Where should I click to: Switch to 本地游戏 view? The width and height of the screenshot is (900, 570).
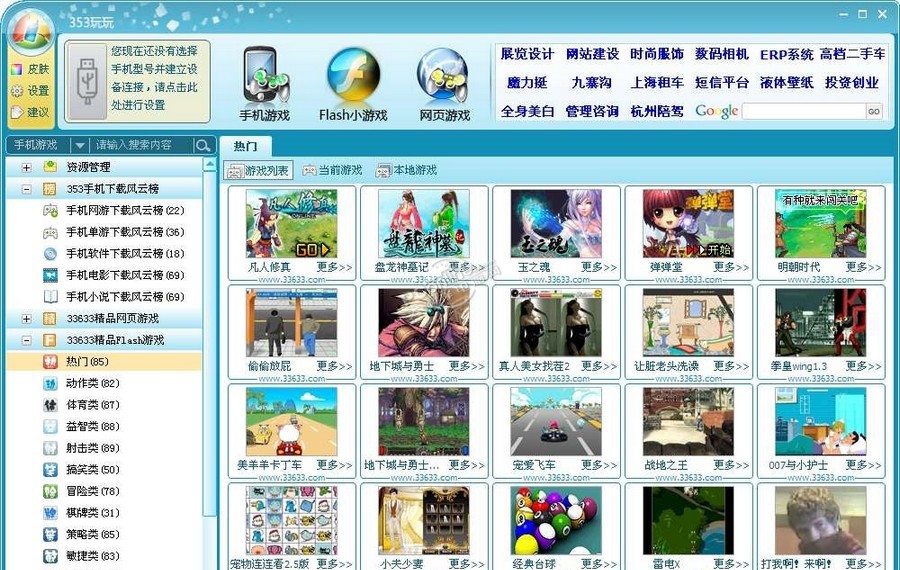(407, 170)
